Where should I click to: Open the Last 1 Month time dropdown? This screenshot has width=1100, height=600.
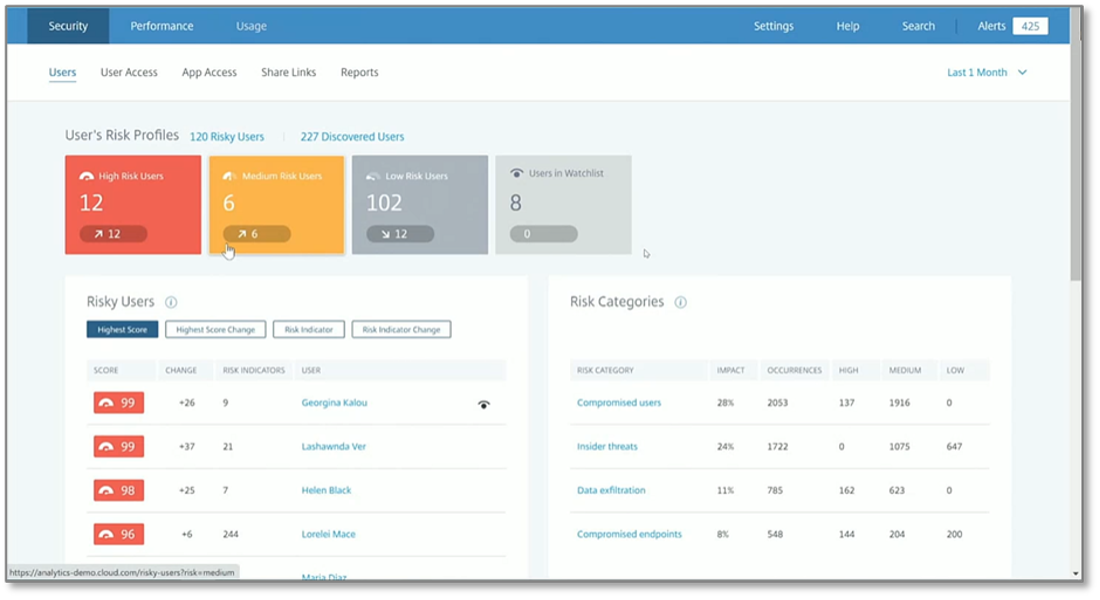coord(977,72)
